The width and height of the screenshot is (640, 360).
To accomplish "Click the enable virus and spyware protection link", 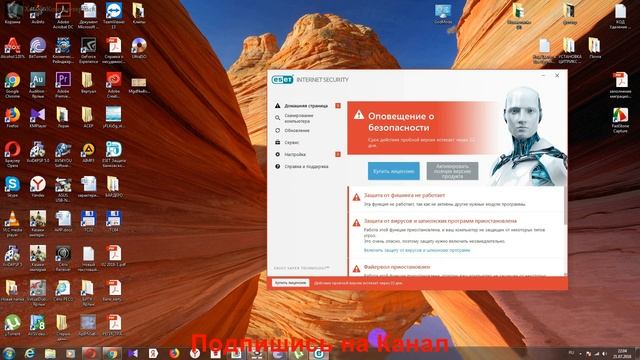I will tap(417, 250).
